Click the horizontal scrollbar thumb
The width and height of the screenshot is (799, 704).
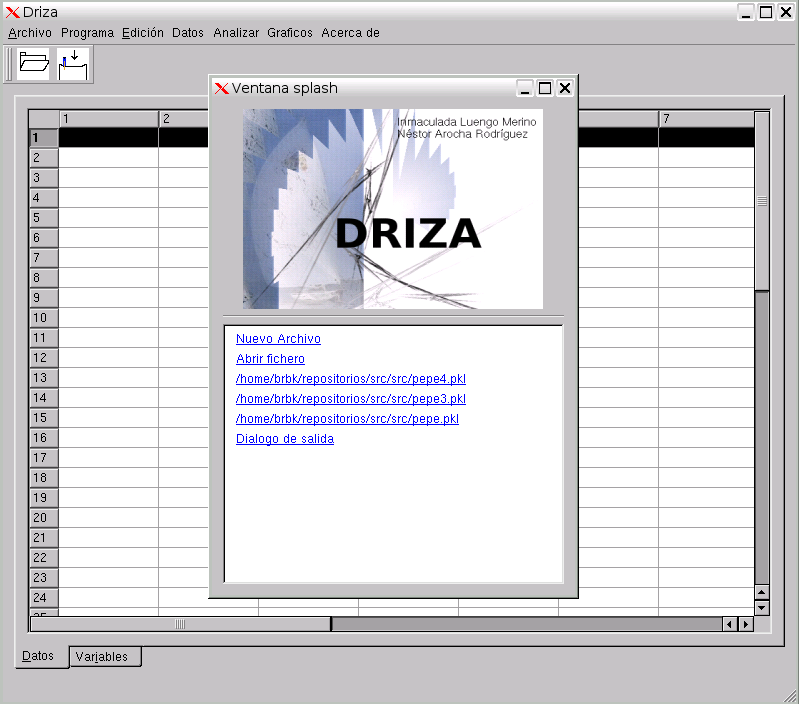[x=180, y=624]
